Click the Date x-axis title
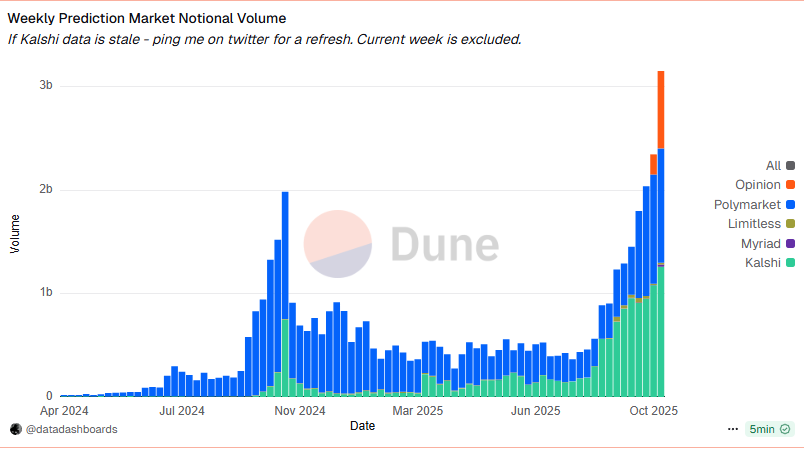The width and height of the screenshot is (804, 451). click(x=363, y=426)
